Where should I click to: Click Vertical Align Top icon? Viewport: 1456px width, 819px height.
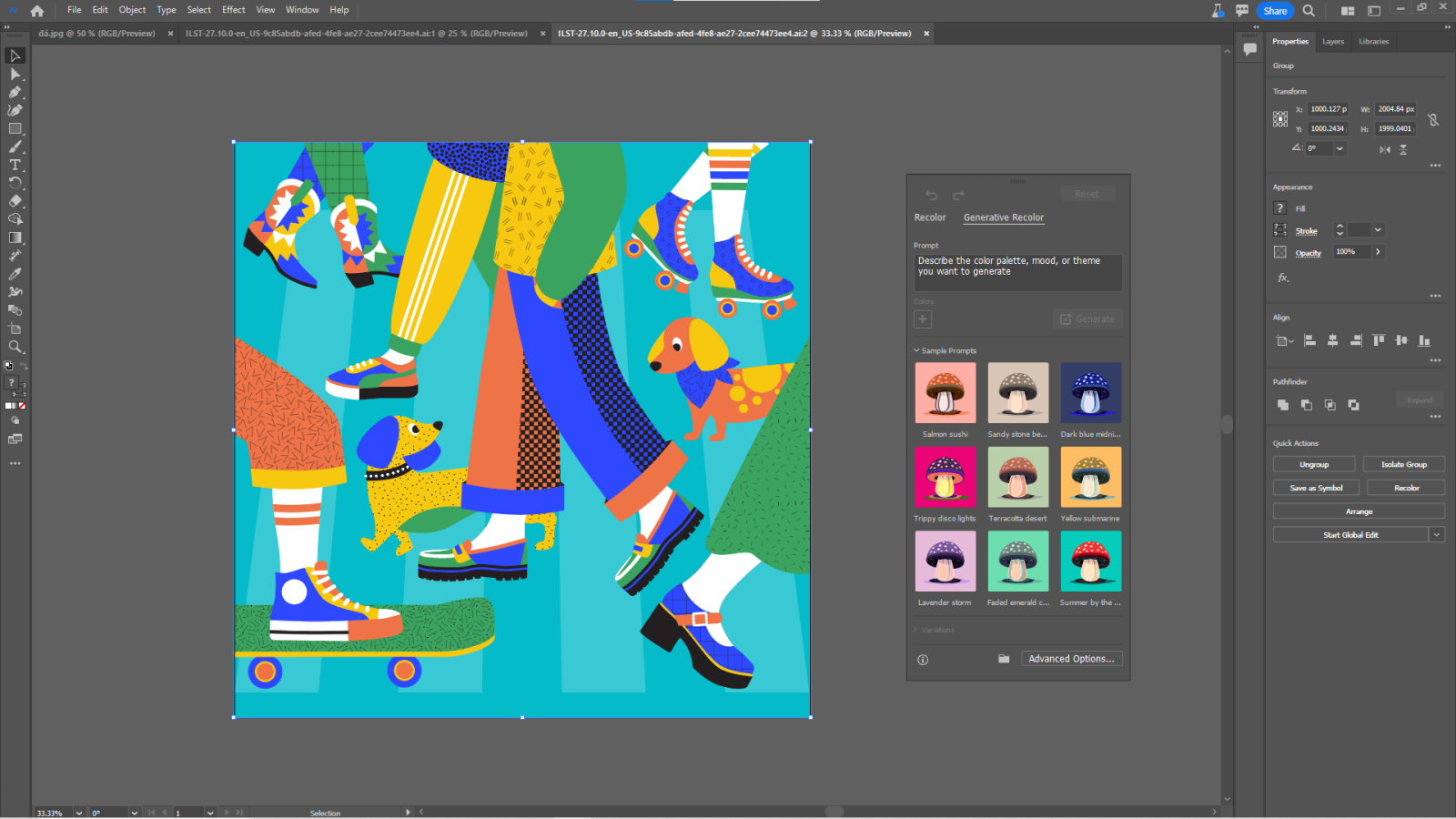pyautogui.click(x=1379, y=340)
